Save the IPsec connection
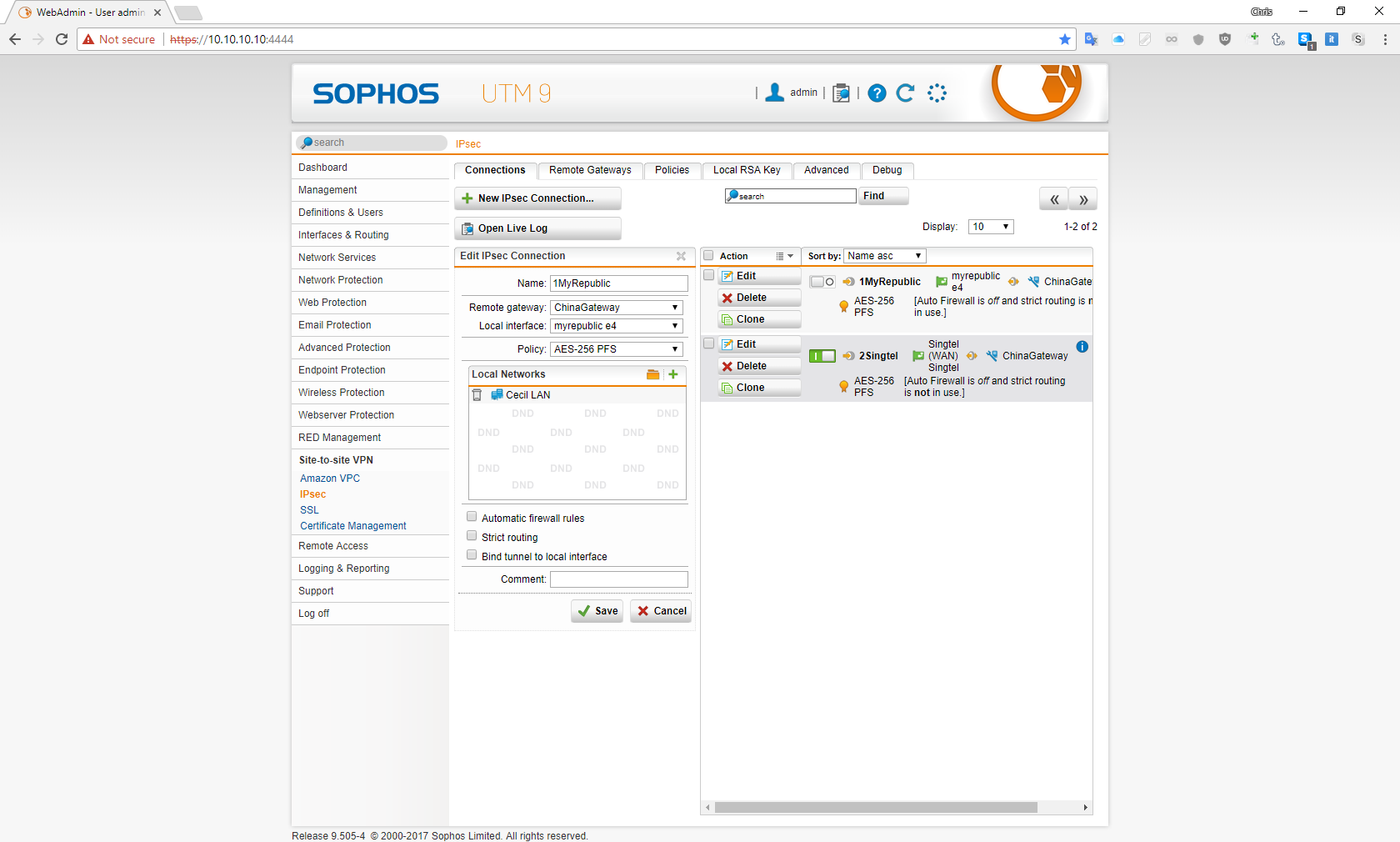1400x842 pixels. point(597,611)
